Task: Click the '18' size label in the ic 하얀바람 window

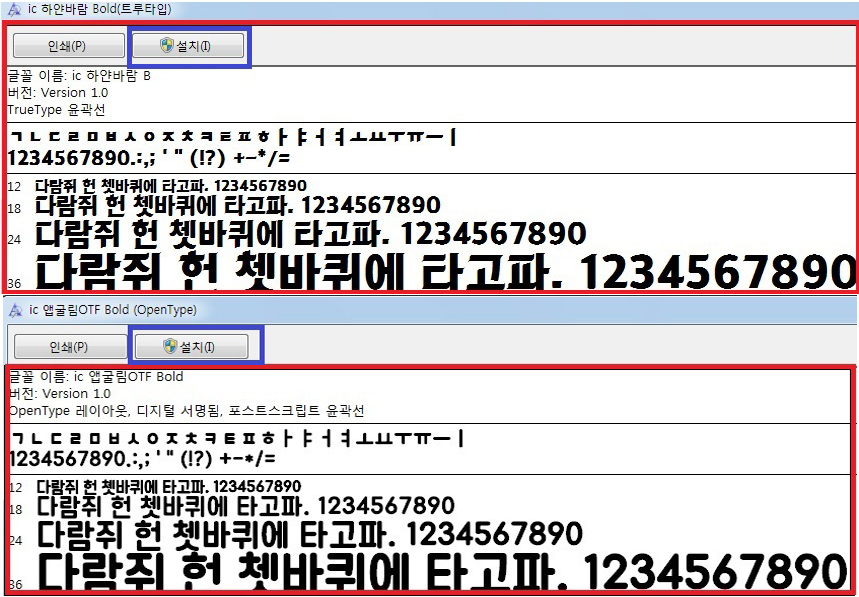Action: (x=14, y=209)
